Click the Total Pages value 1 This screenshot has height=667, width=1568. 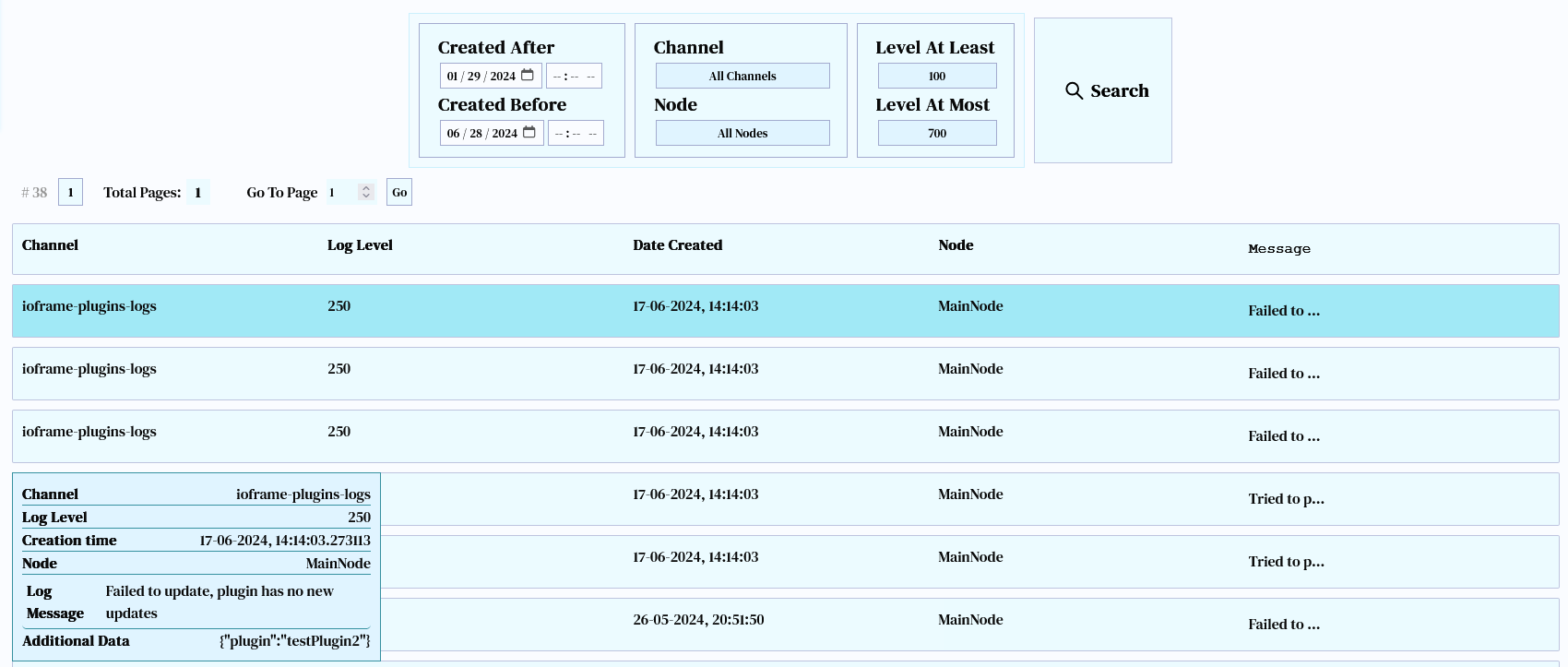point(197,192)
